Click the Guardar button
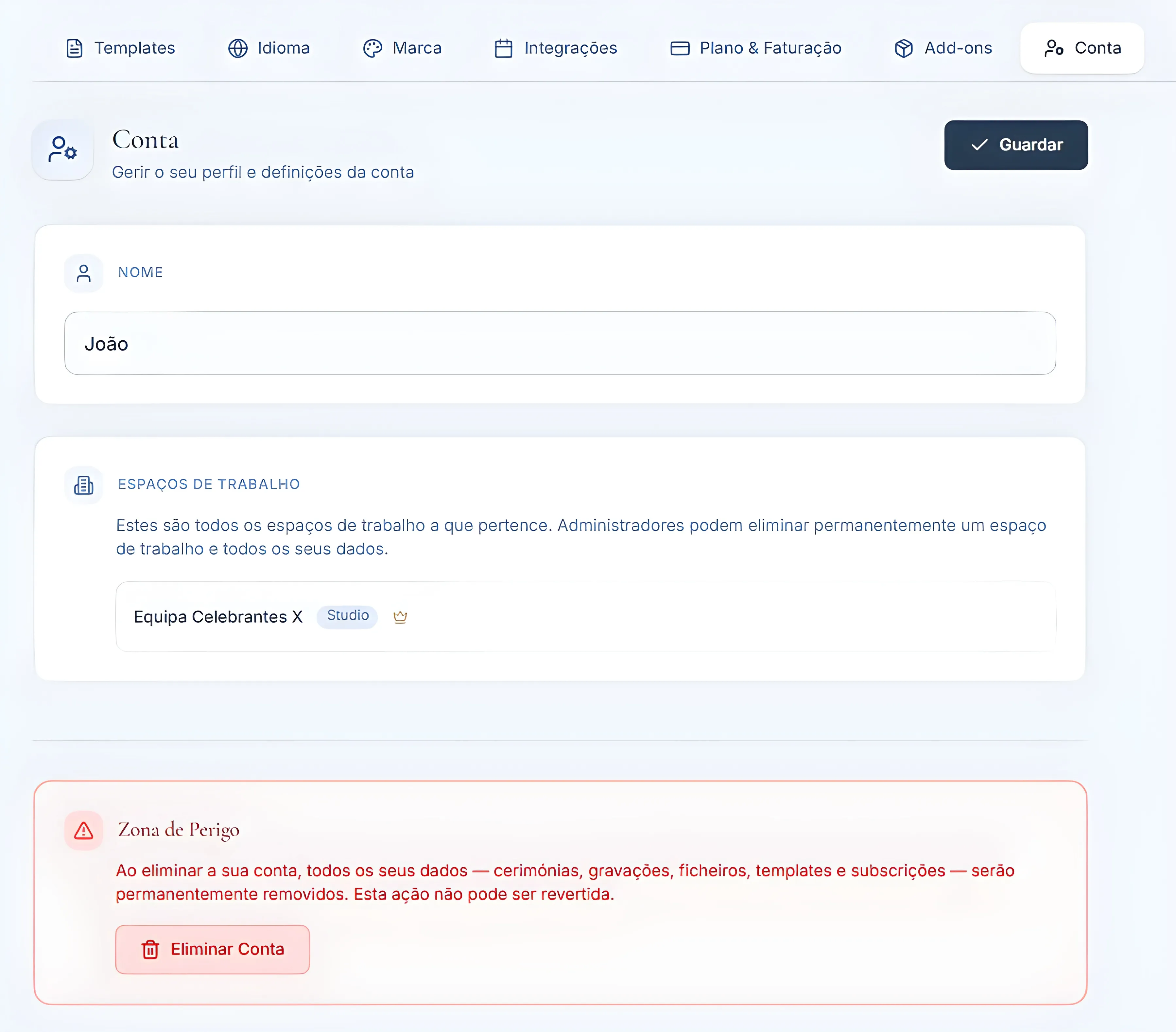 point(1016,145)
